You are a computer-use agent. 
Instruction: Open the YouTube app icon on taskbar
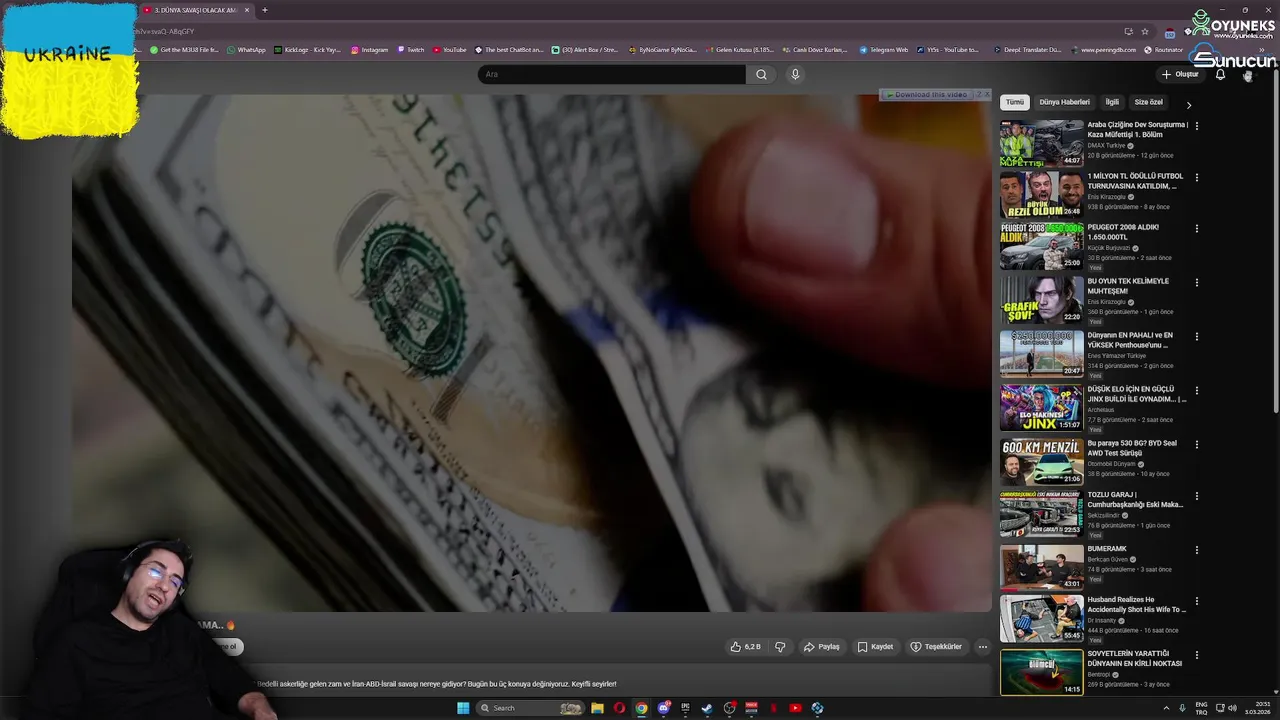[x=795, y=708]
